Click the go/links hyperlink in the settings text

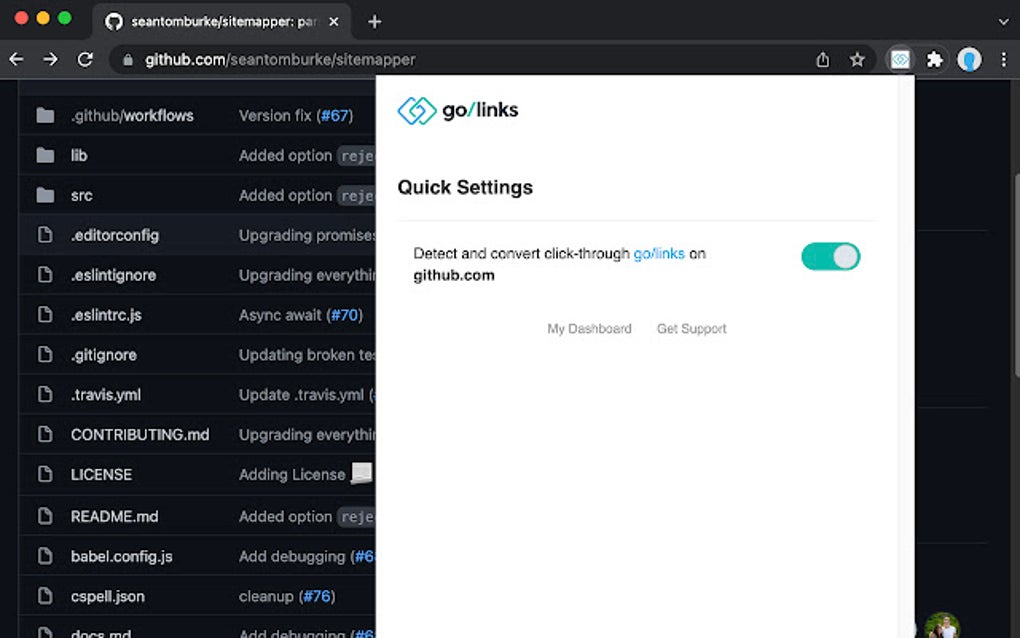pos(659,253)
